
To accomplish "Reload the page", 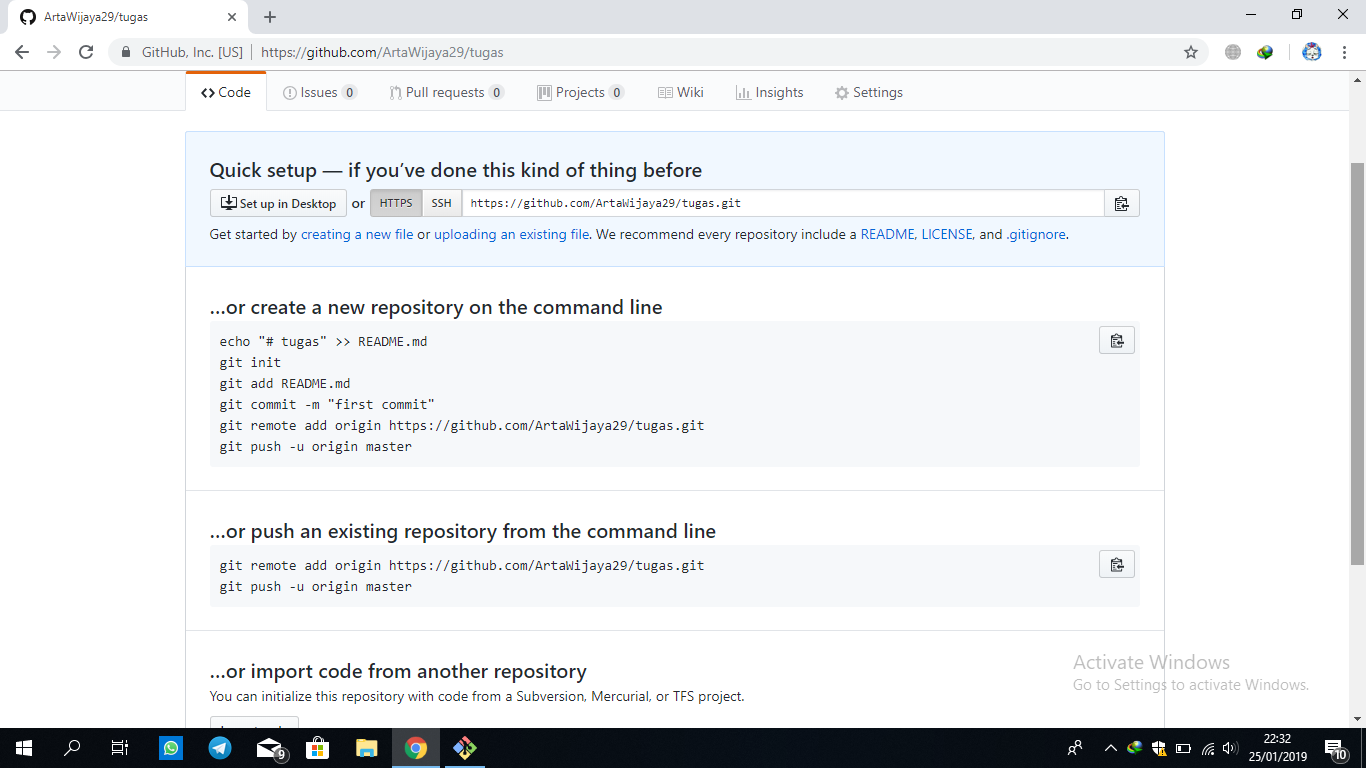I will [x=86, y=52].
